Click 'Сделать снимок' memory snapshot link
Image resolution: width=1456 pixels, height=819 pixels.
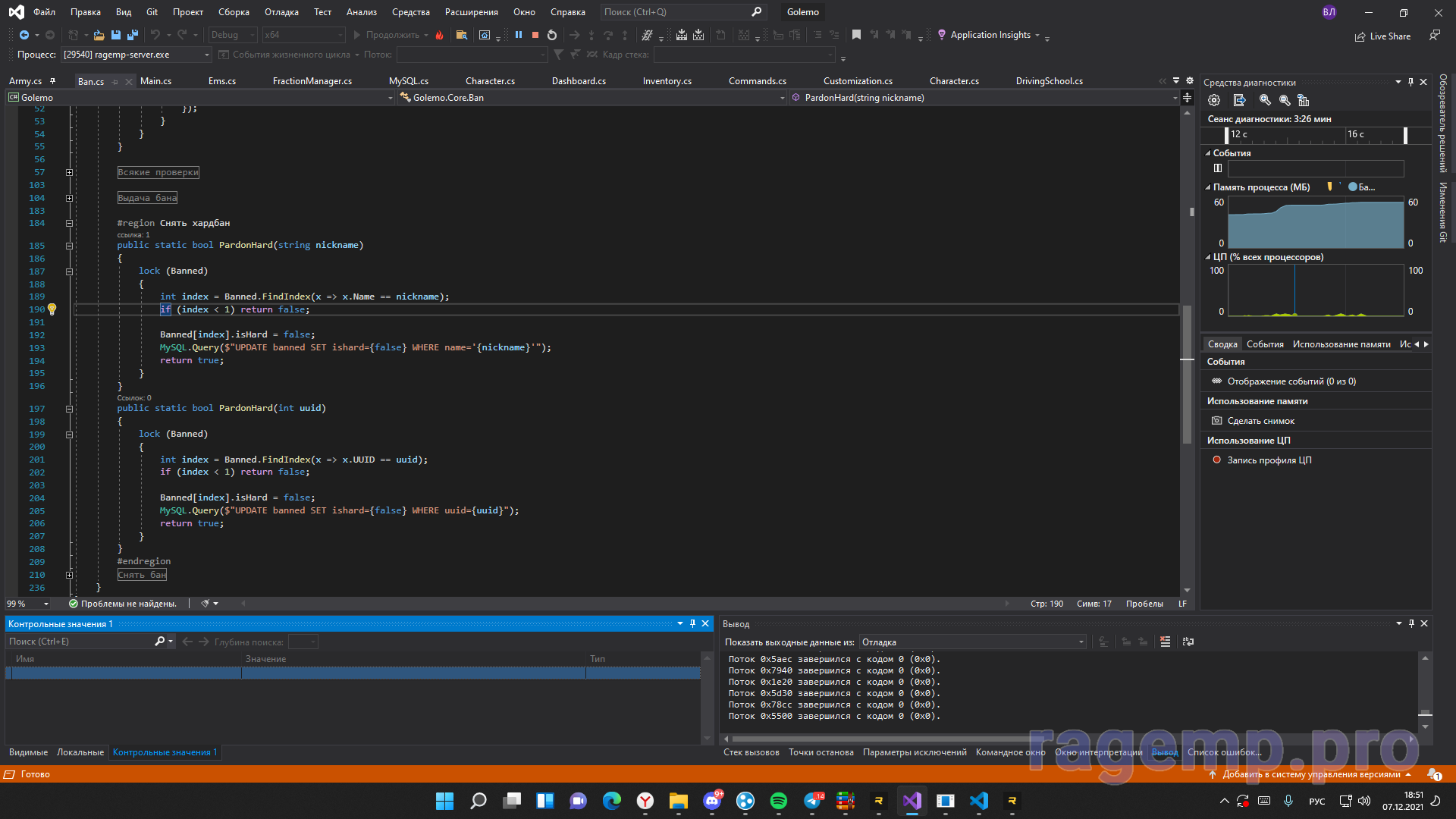[x=1260, y=421]
